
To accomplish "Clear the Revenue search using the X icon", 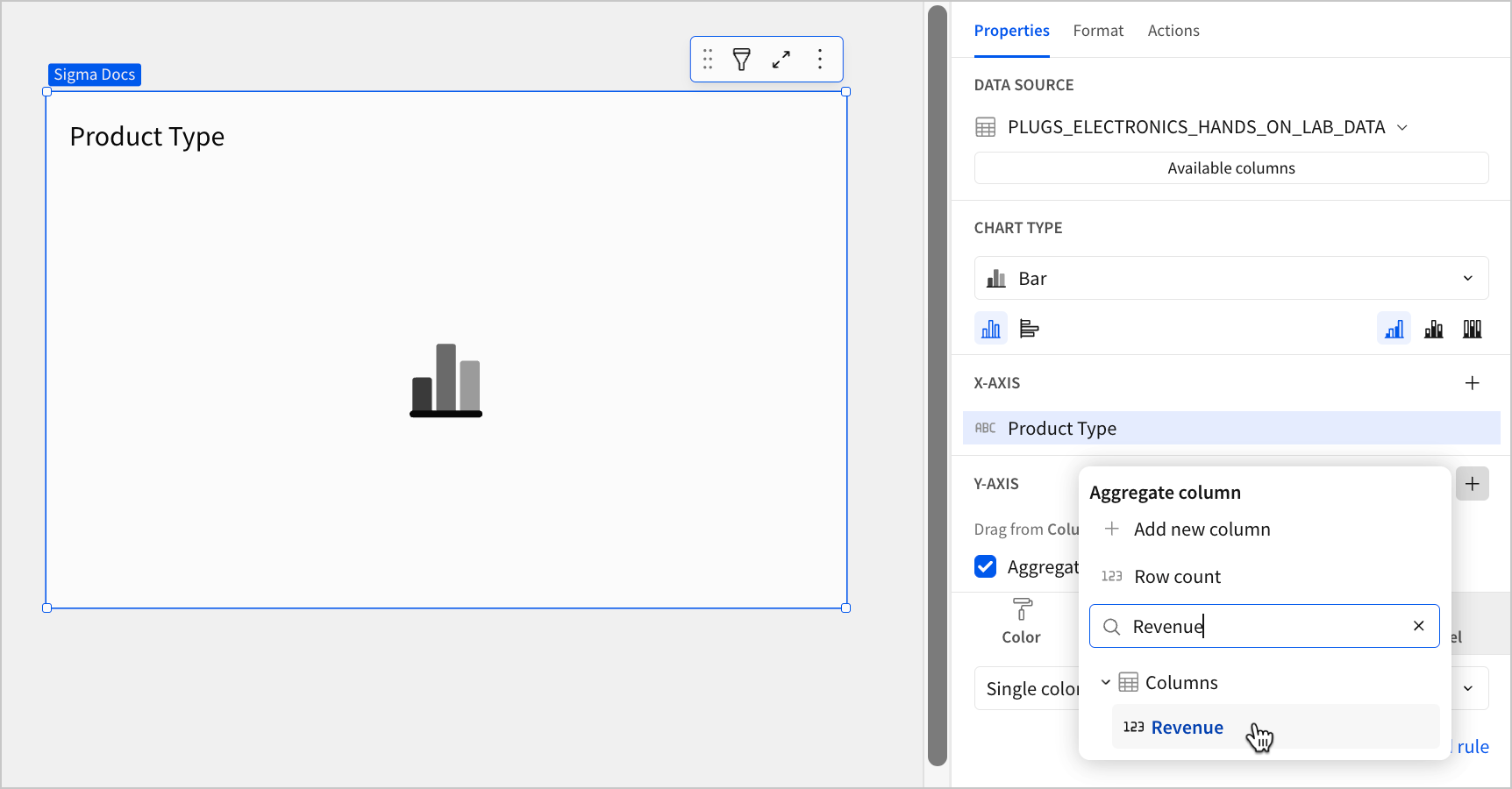I will click(1418, 626).
